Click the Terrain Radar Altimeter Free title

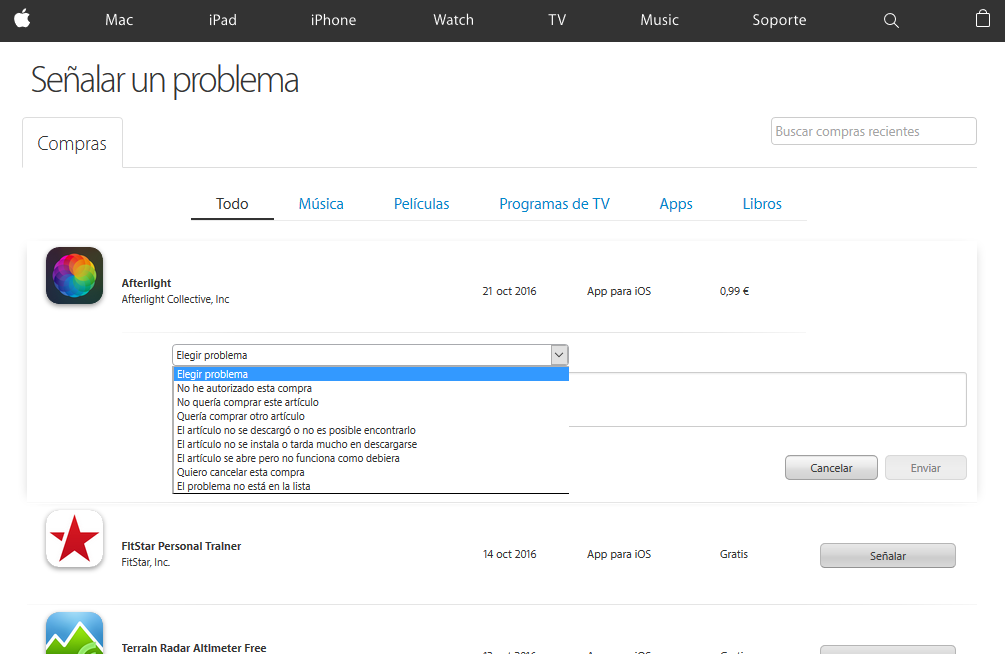tap(194, 648)
